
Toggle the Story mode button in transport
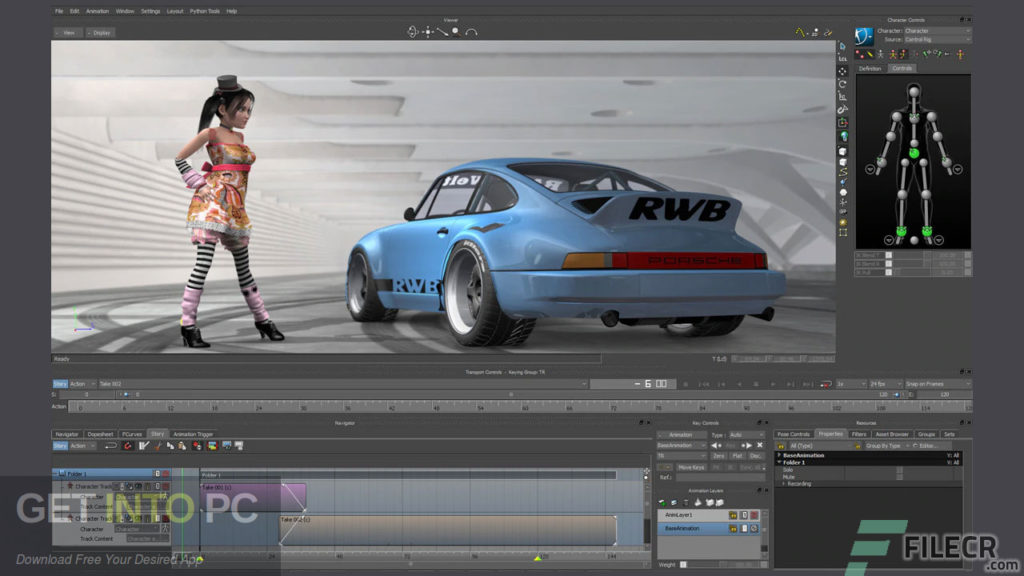click(60, 384)
